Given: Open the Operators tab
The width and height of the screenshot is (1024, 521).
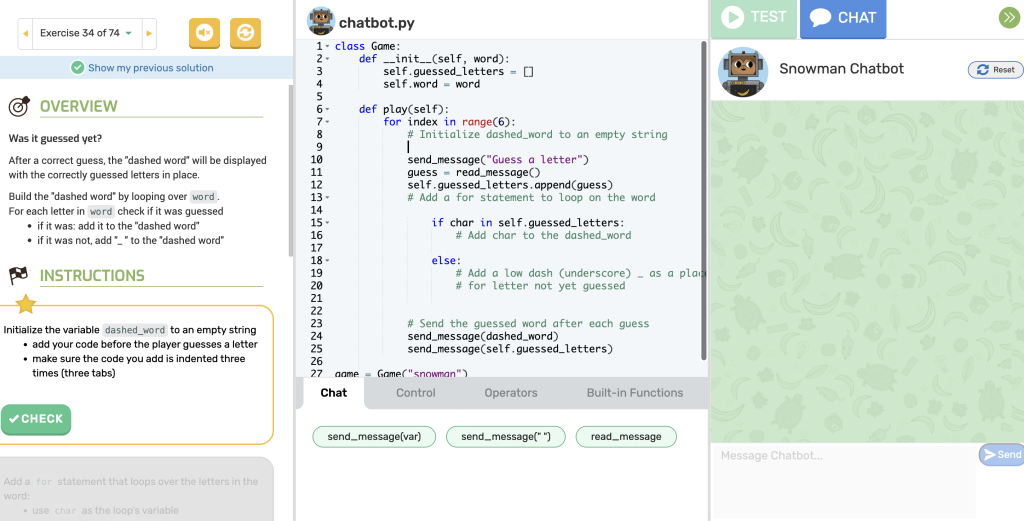Looking at the screenshot, I should (511, 393).
